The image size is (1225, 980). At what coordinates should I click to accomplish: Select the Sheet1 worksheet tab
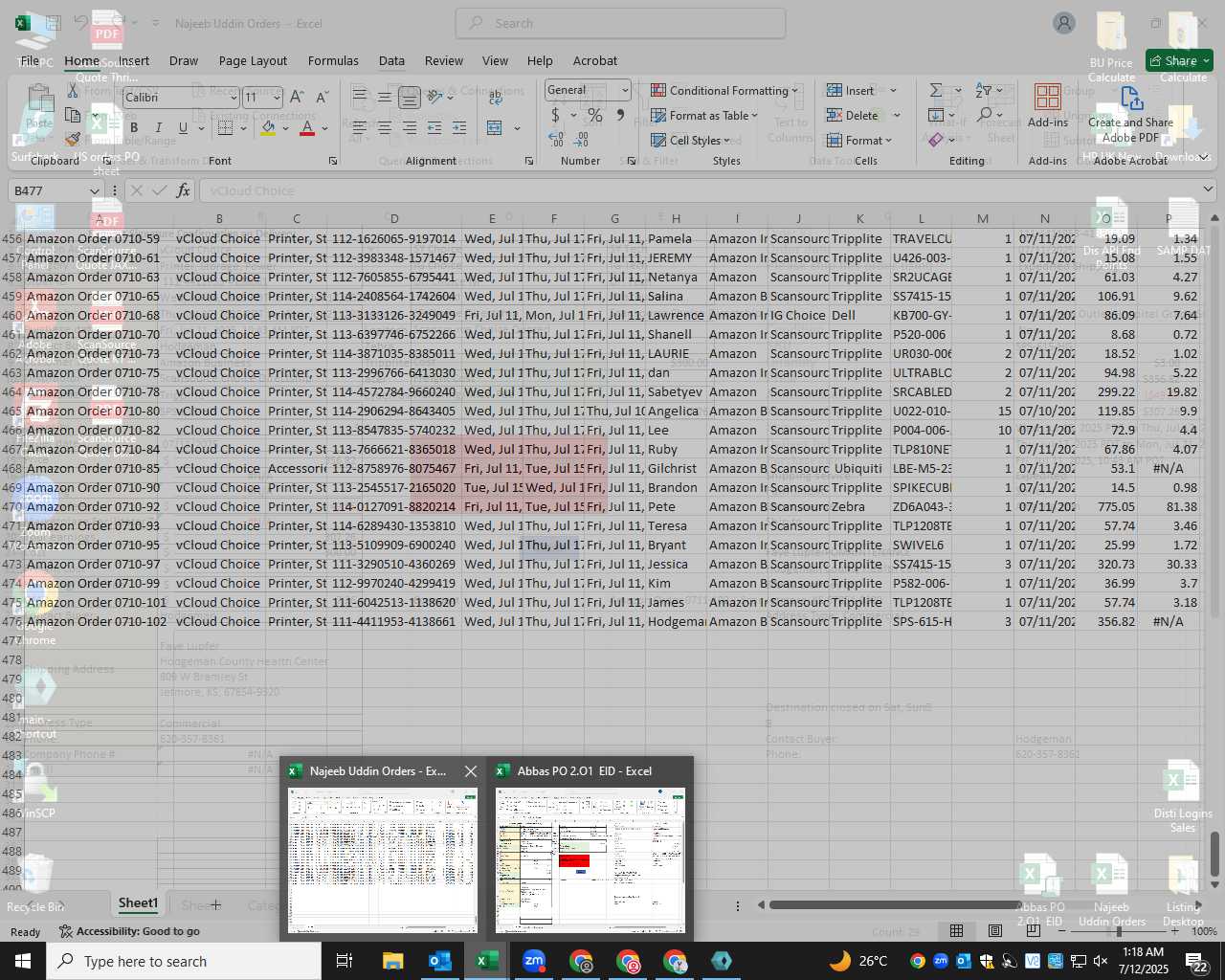click(138, 902)
